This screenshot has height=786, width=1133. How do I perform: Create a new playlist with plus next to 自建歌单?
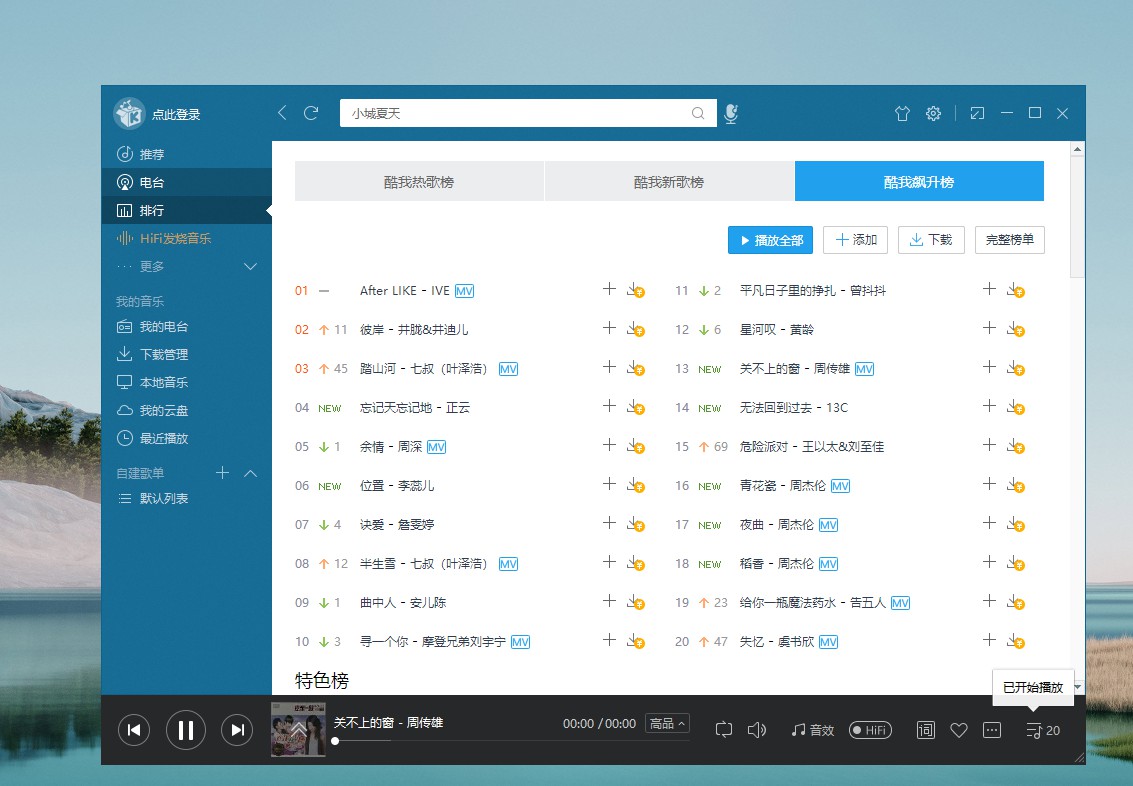point(223,472)
